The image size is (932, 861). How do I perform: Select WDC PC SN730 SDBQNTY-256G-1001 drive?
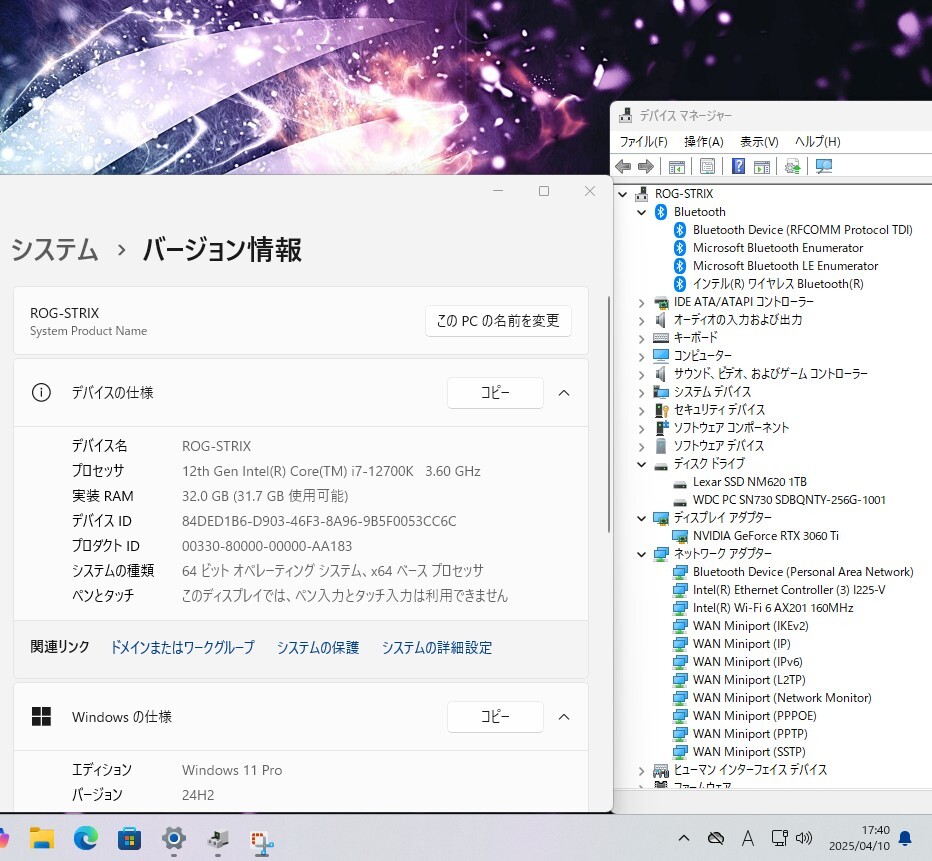tap(789, 500)
